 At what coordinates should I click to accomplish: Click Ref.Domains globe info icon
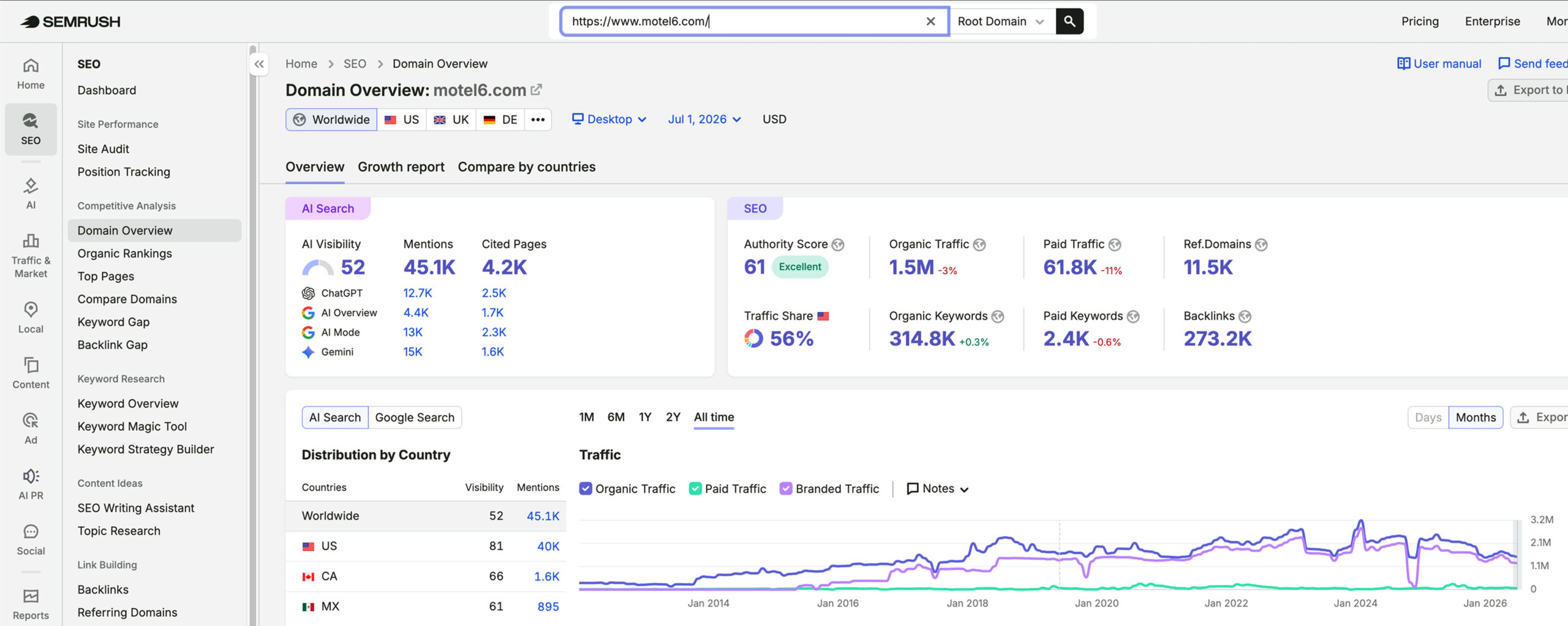coord(1261,244)
